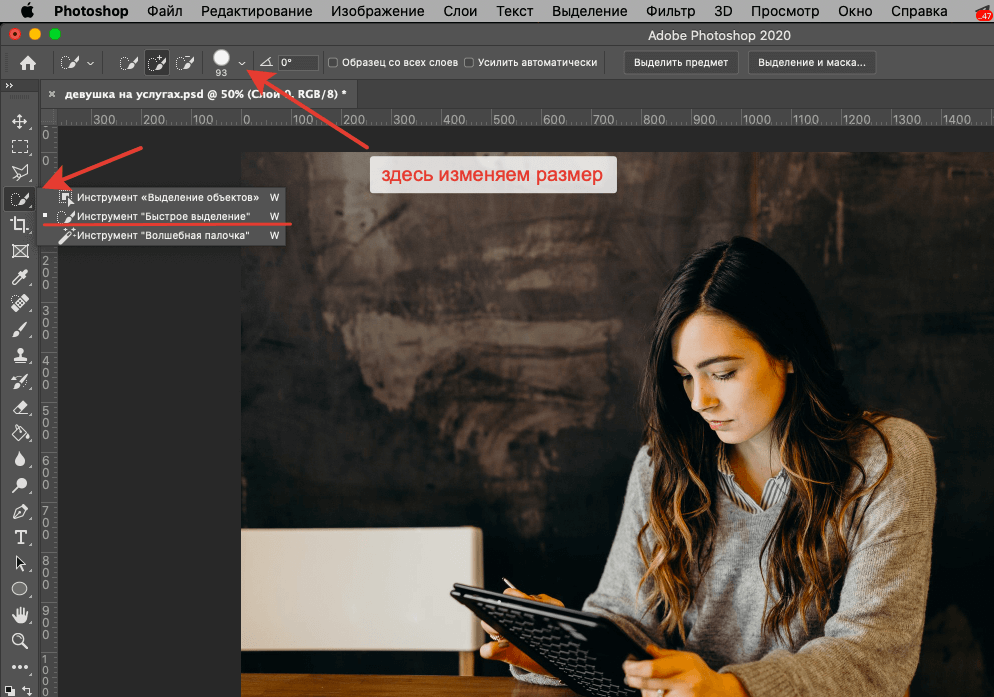Expand the tool preset picker dropdown
The width and height of the screenshot is (994, 697).
[x=91, y=63]
